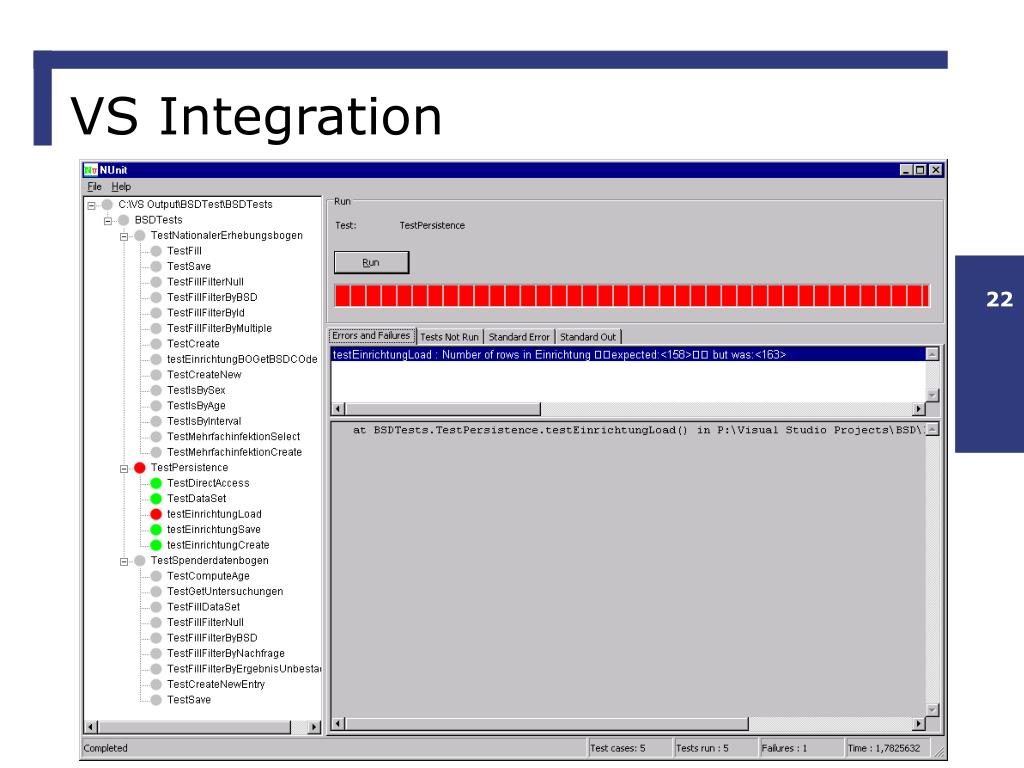Collapse the TestPersistence tree node
The height and width of the screenshot is (768, 1024).
[124, 468]
